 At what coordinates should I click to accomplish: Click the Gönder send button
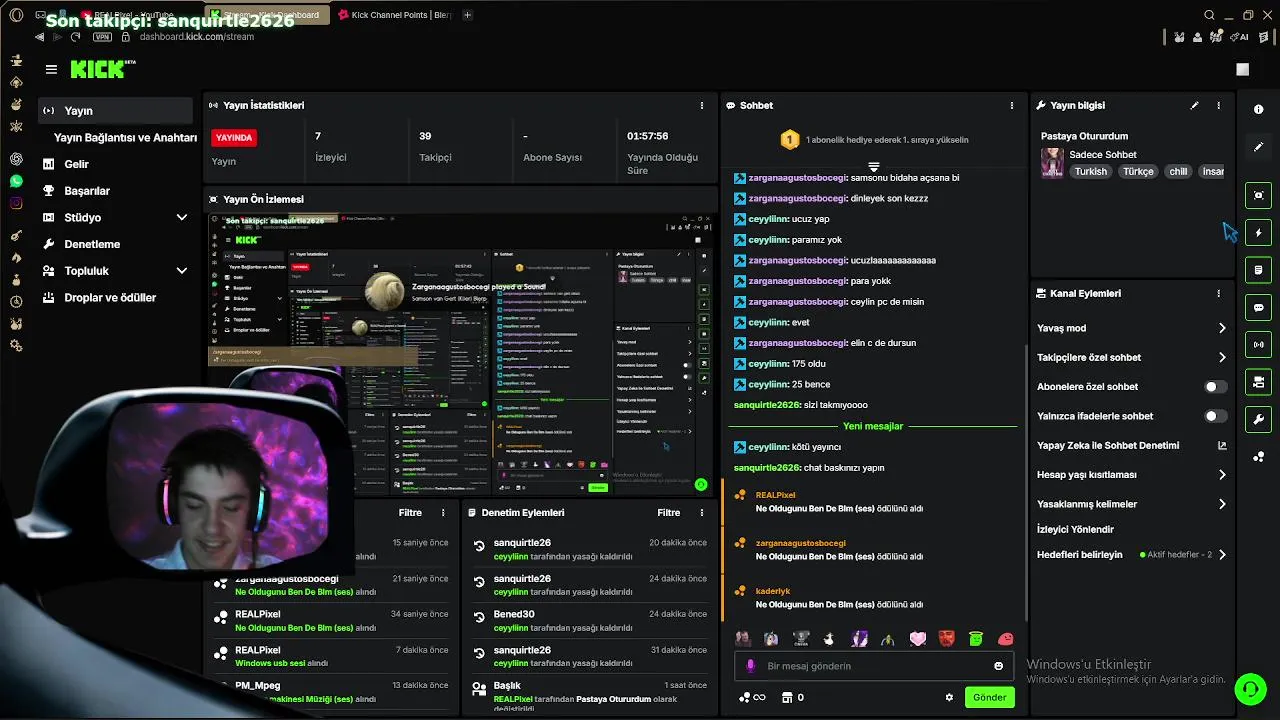989,697
